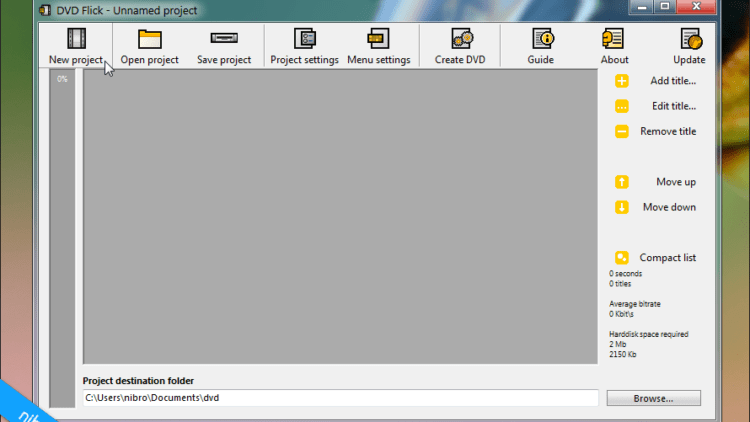Check for Update in the toolbar

pos(689,39)
